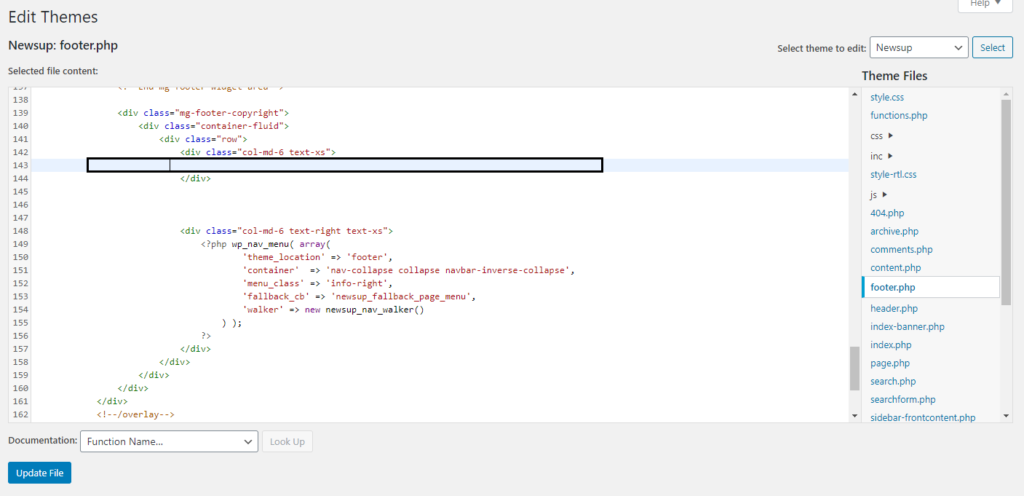Expand the css folder arrow
1024x496 pixels.
point(891,136)
